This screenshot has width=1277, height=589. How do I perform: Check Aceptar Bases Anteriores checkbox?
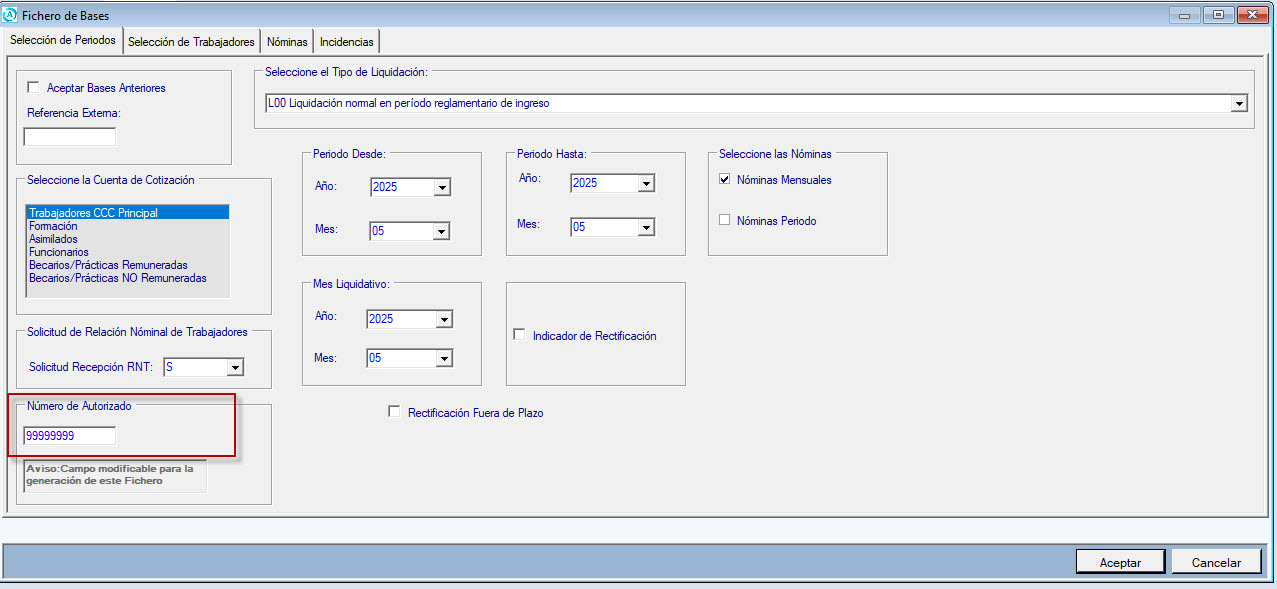point(33,88)
